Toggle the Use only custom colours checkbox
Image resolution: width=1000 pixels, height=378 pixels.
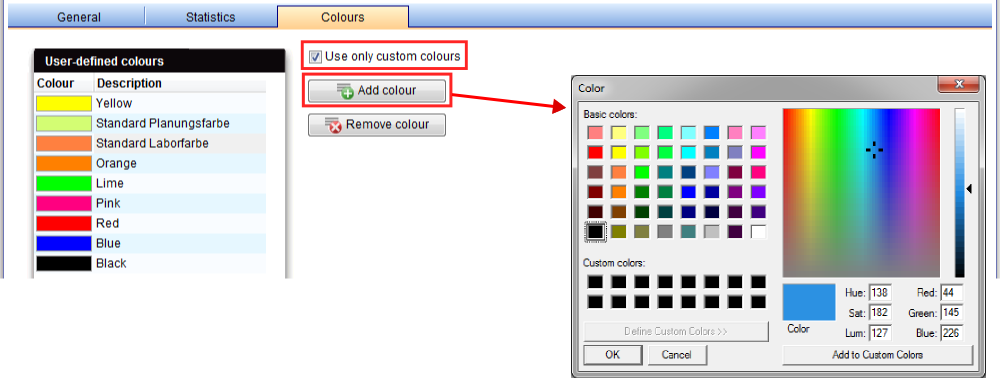(315, 57)
